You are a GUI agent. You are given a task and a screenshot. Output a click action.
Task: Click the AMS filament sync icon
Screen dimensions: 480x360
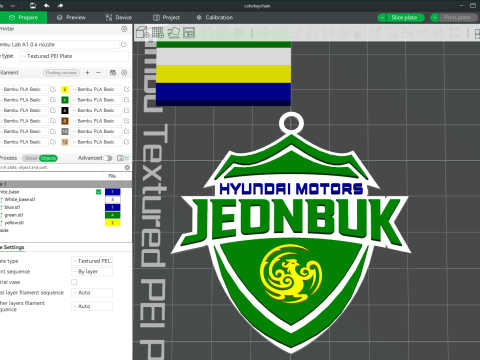[113, 72]
